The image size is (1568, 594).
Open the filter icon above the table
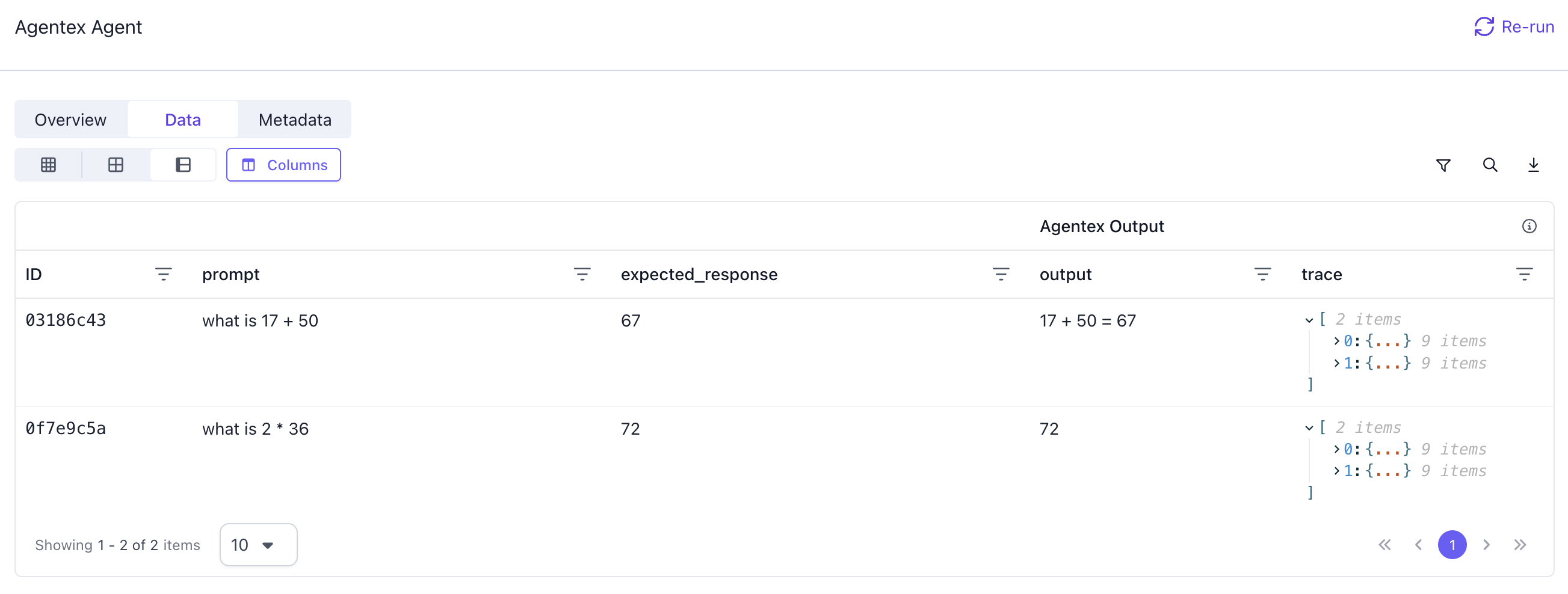pyautogui.click(x=1443, y=164)
